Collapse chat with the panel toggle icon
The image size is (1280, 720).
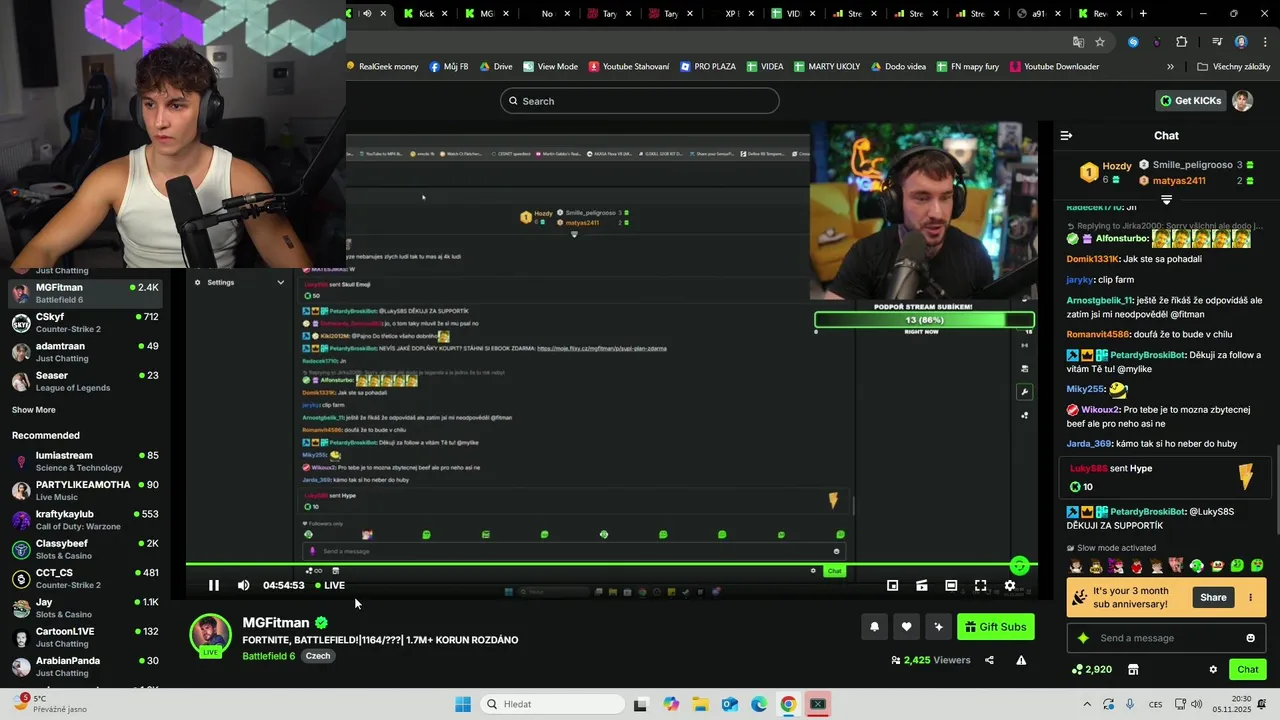[x=1066, y=135]
